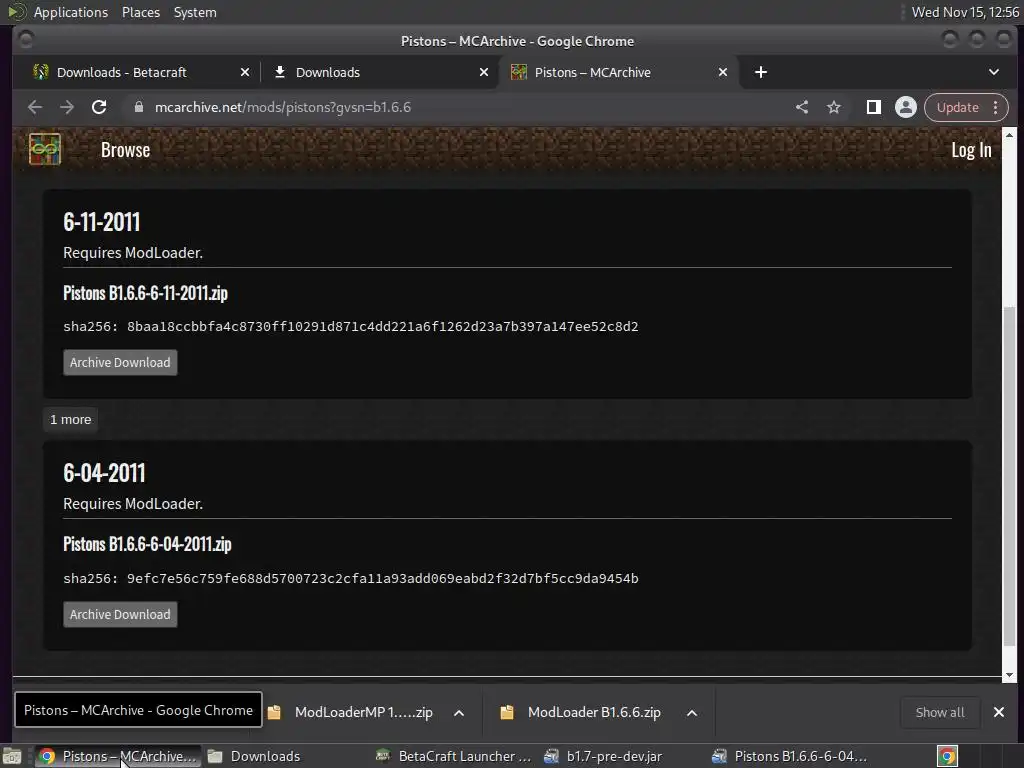Show all downloads
The height and width of the screenshot is (768, 1024).
[x=940, y=712]
